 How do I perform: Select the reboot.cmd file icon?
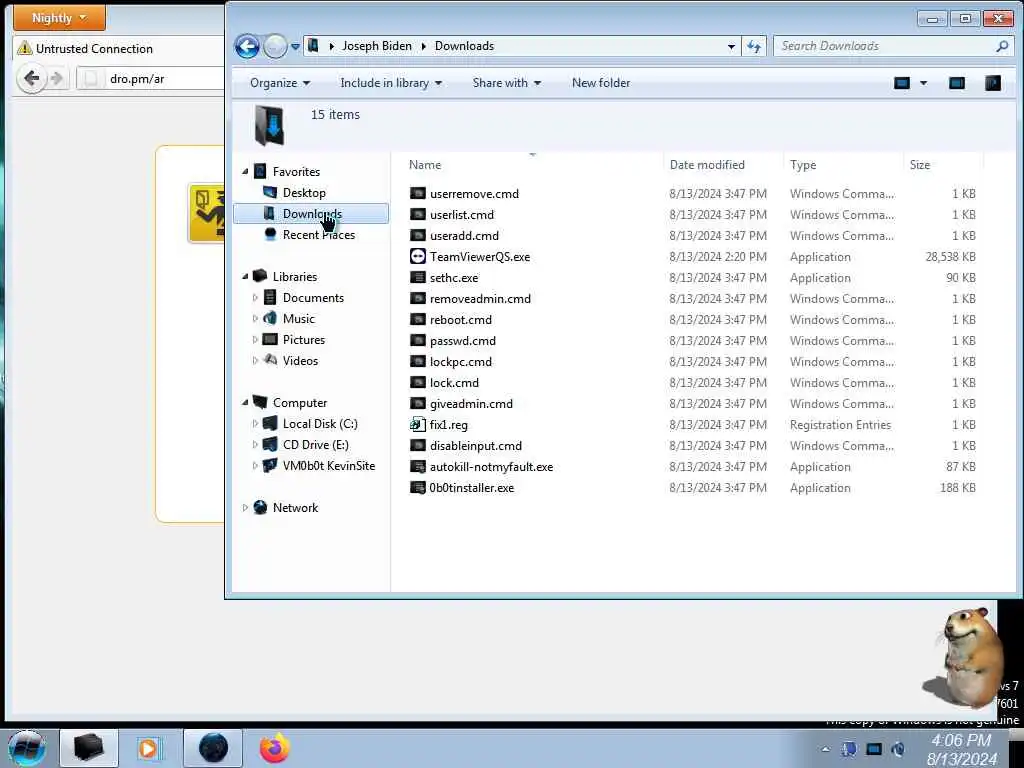tap(417, 319)
